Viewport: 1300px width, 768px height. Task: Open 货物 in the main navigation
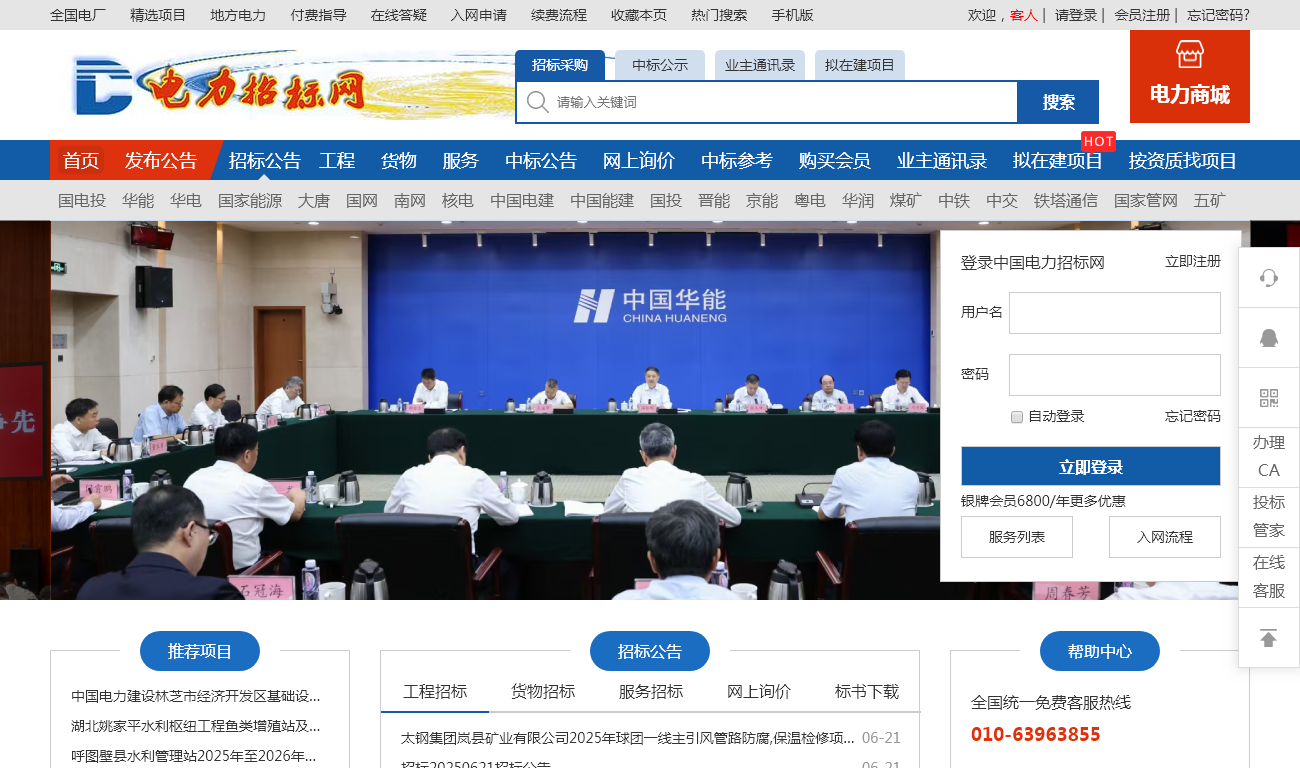click(x=399, y=160)
